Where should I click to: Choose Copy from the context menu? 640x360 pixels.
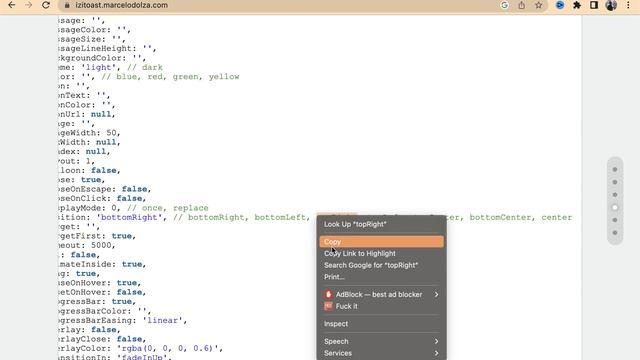tap(381, 242)
